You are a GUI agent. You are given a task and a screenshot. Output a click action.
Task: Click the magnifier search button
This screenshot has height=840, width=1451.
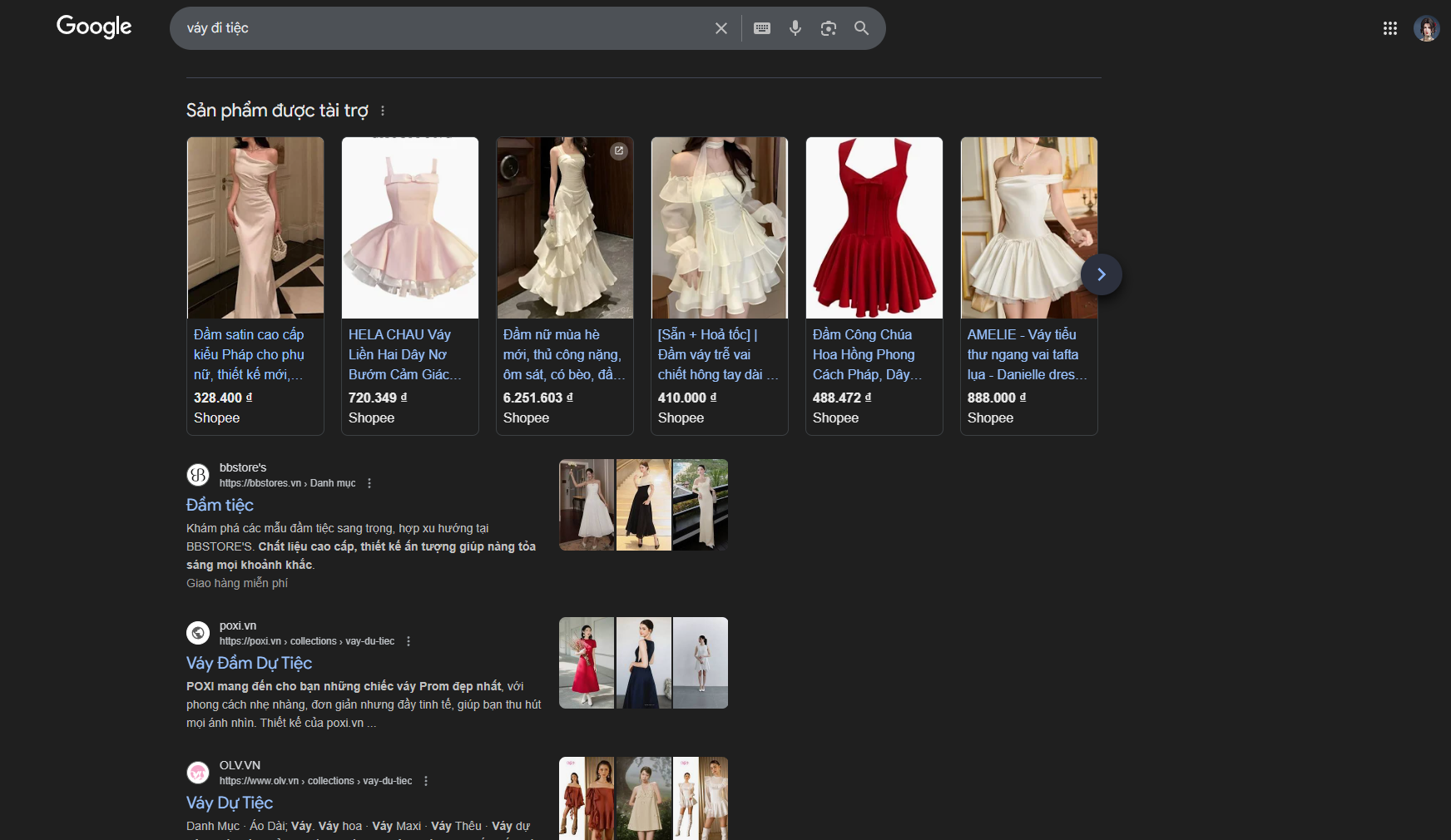point(861,28)
